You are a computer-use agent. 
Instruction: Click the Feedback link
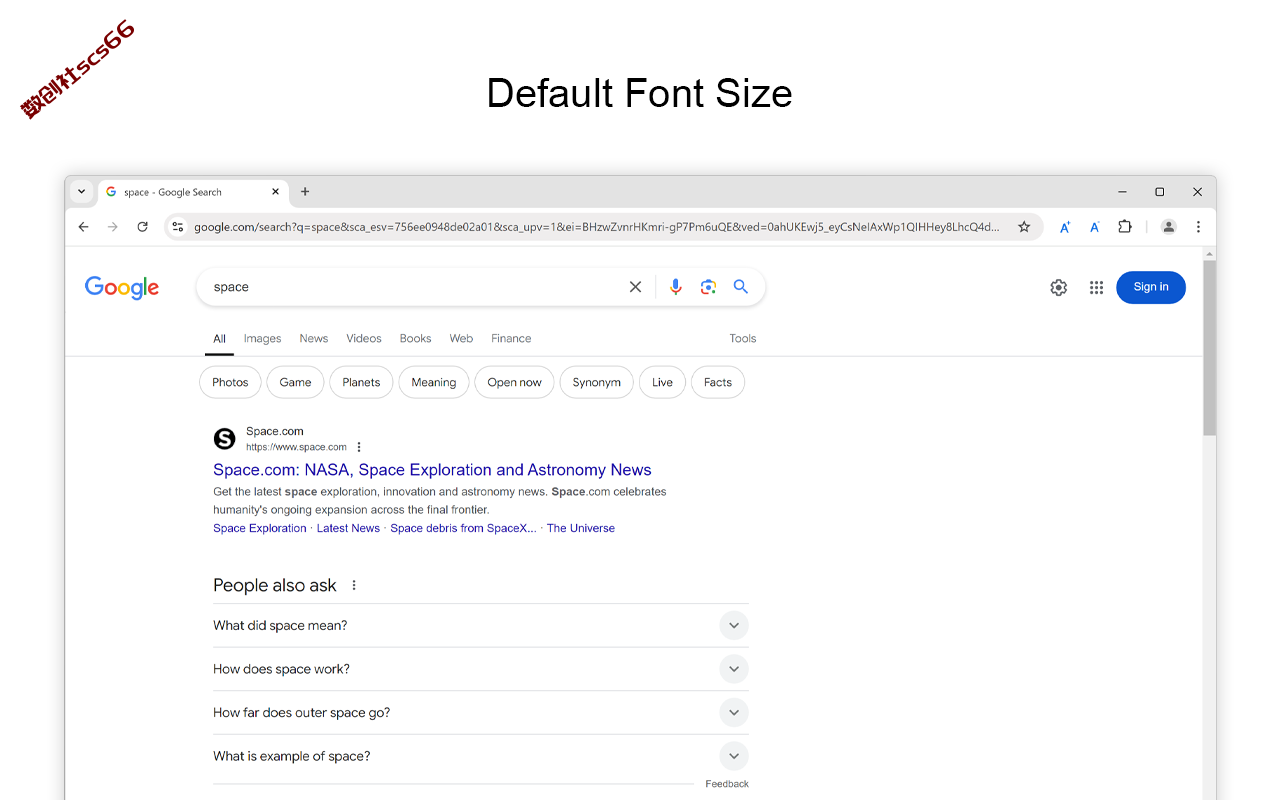point(727,784)
